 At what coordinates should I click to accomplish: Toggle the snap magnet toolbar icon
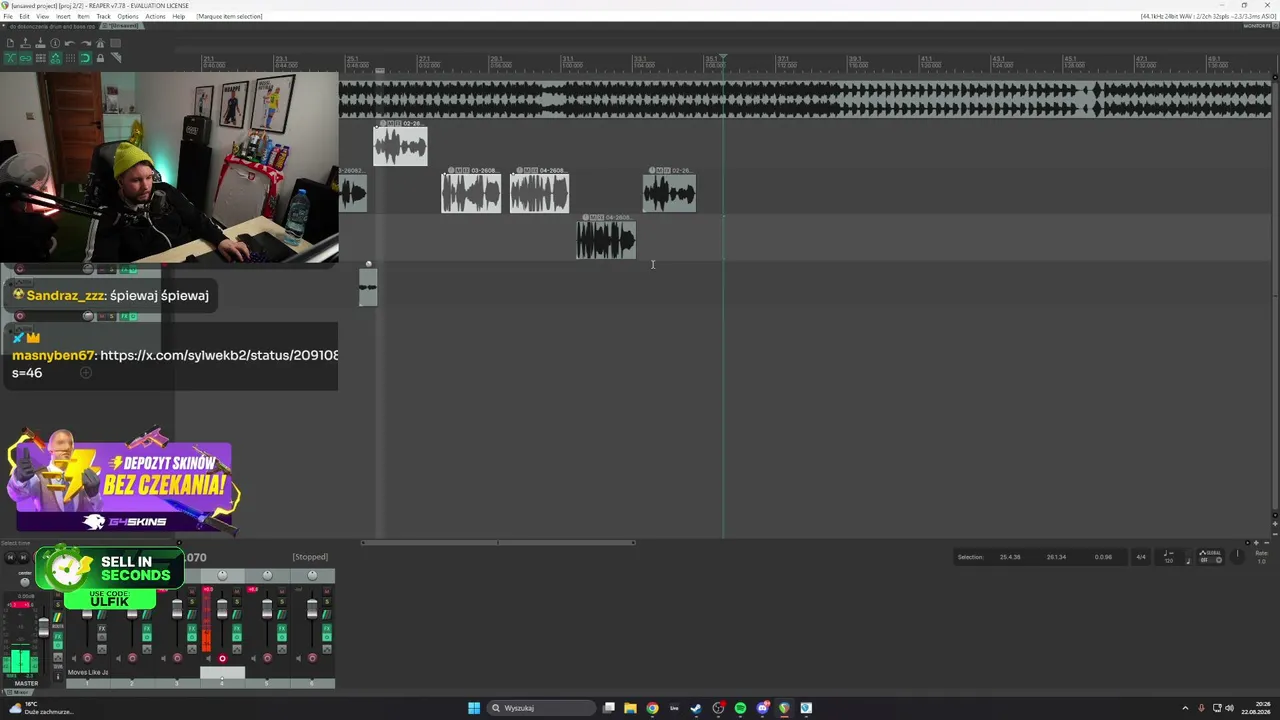click(85, 58)
